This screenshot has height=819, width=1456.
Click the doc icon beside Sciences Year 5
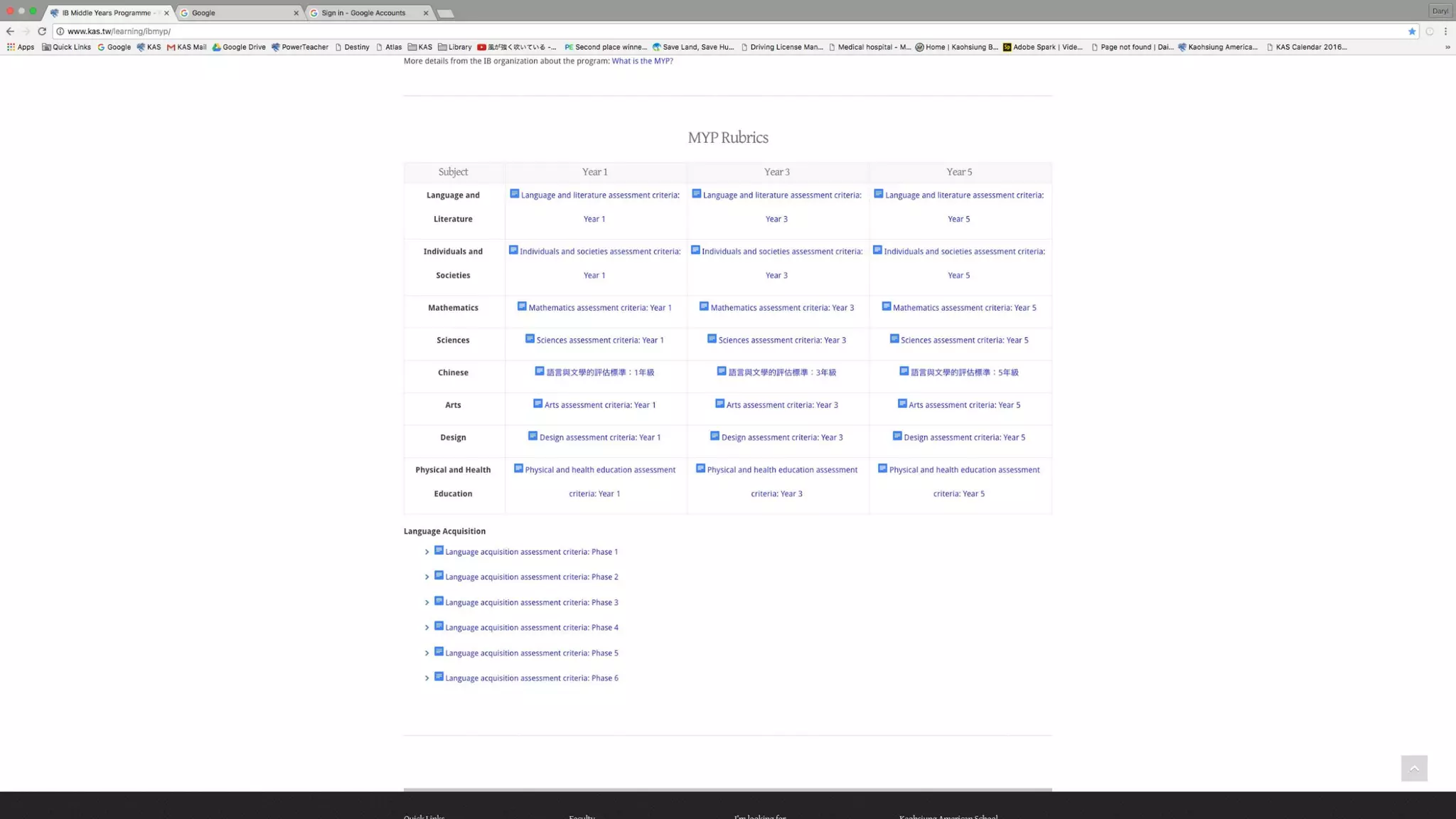click(894, 339)
